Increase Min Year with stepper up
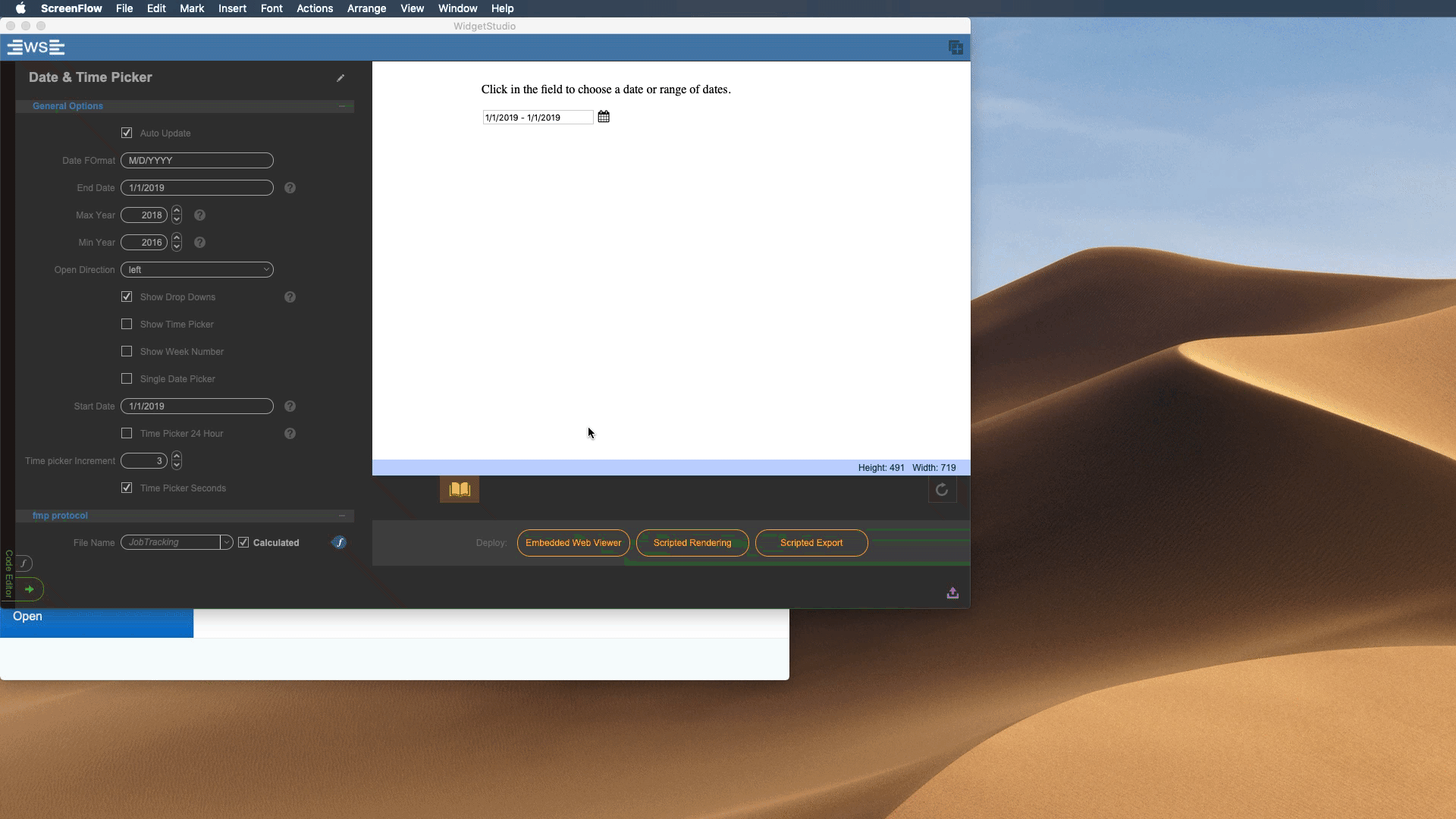Viewport: 1456px width, 819px height. [177, 238]
